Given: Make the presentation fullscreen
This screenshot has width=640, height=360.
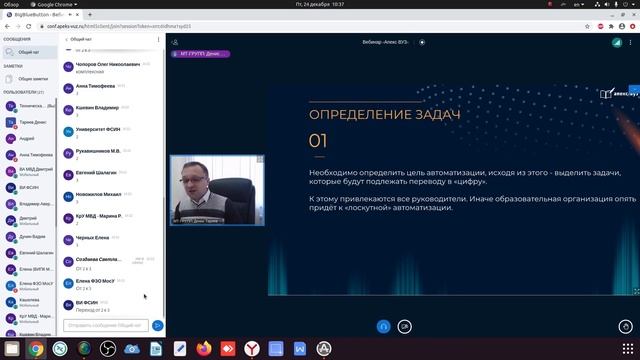Looking at the screenshot, I should tap(636, 291).
